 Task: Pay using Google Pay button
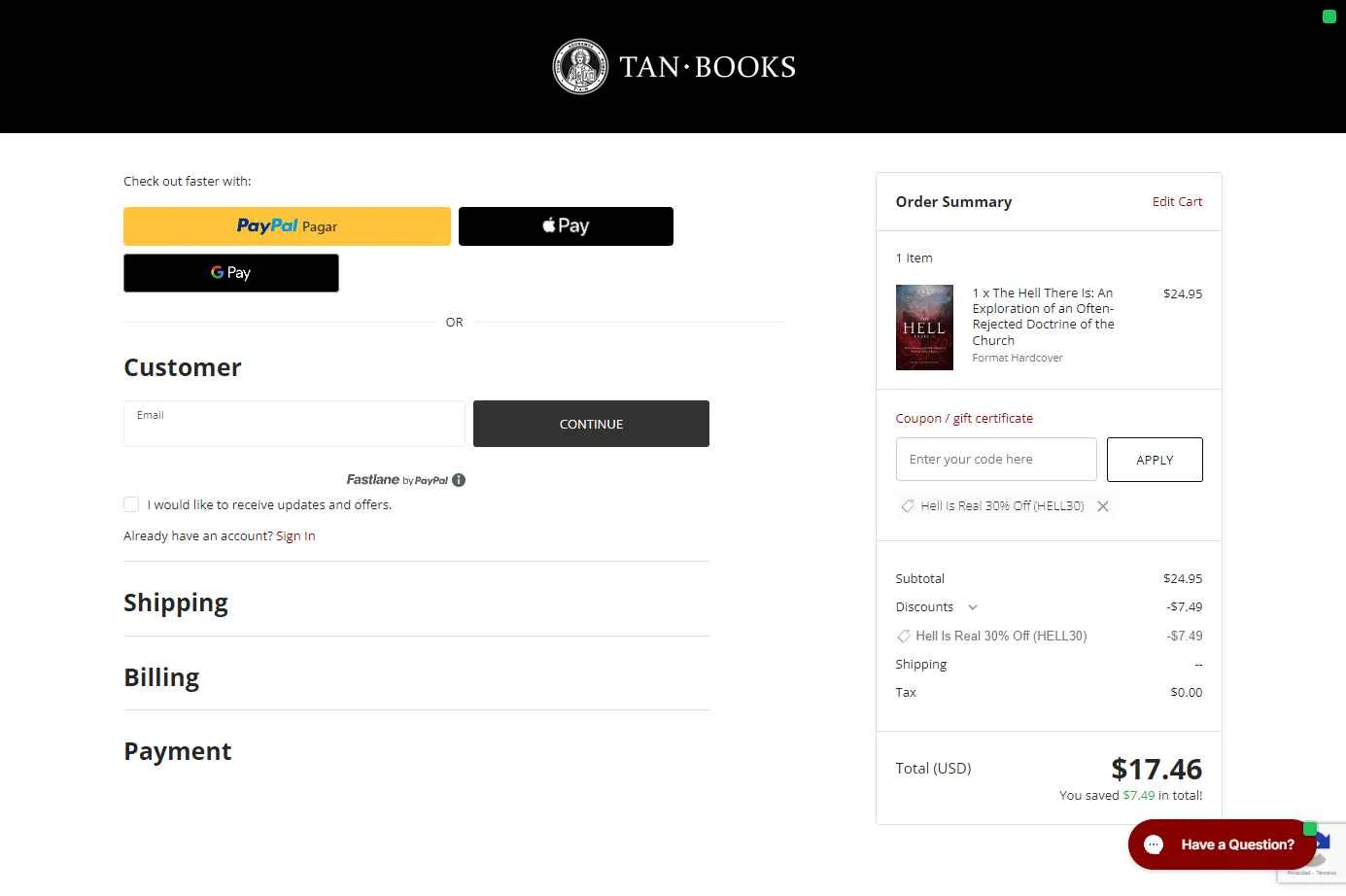tap(231, 273)
